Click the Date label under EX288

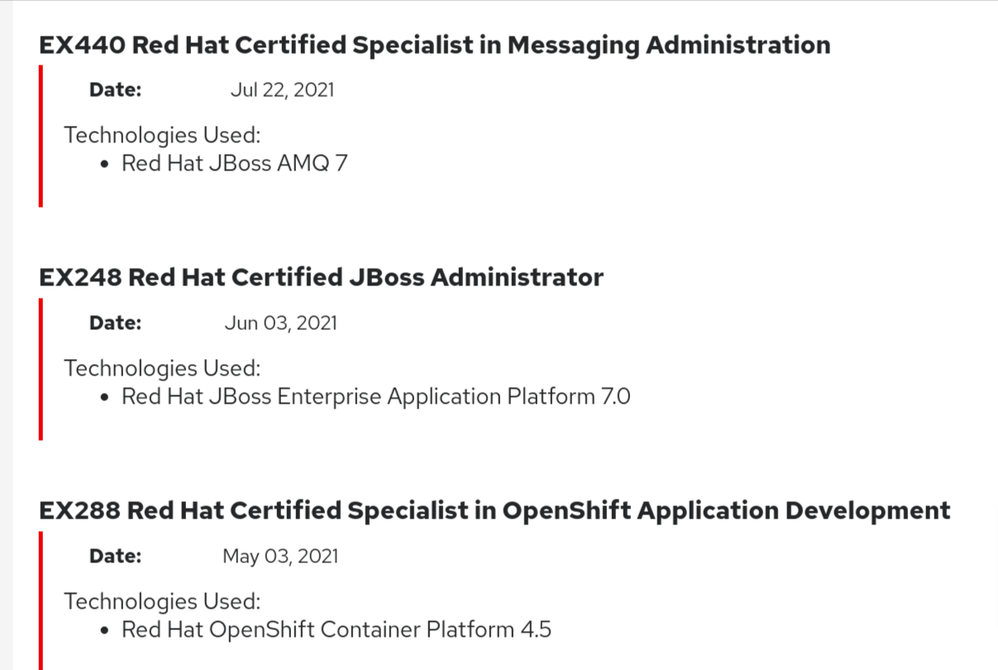[115, 556]
